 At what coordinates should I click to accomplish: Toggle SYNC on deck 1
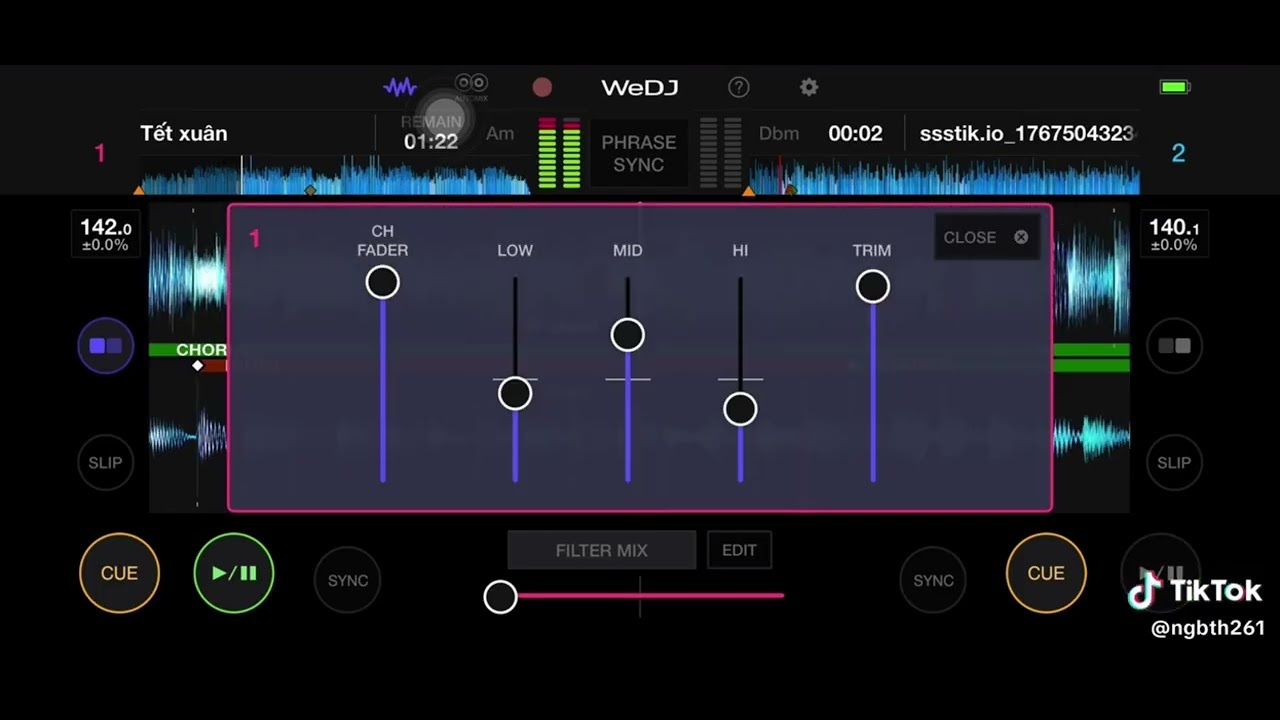(348, 580)
